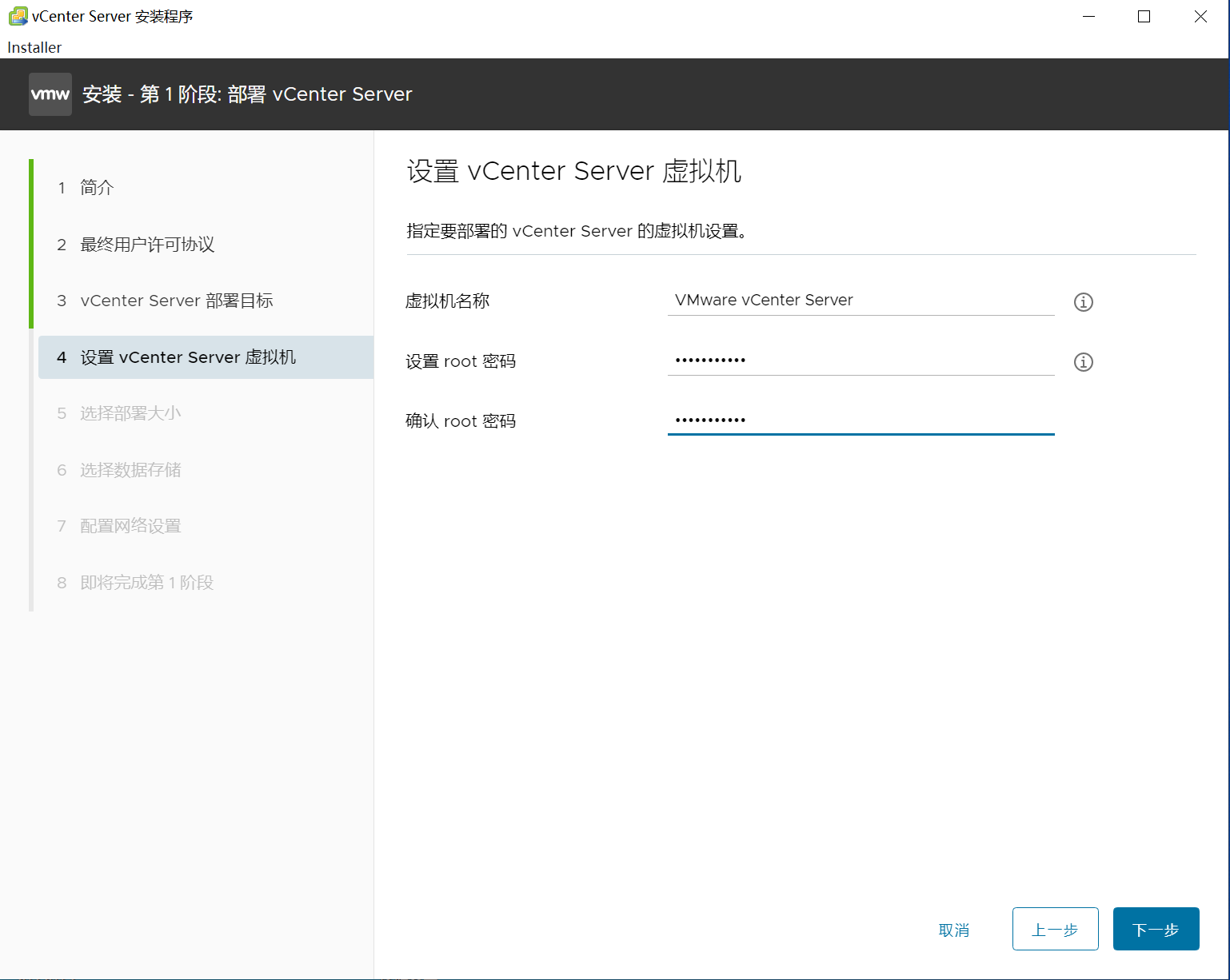Click the 设置 root 密码 field
Image resolution: width=1230 pixels, height=980 pixels.
pyautogui.click(x=861, y=360)
